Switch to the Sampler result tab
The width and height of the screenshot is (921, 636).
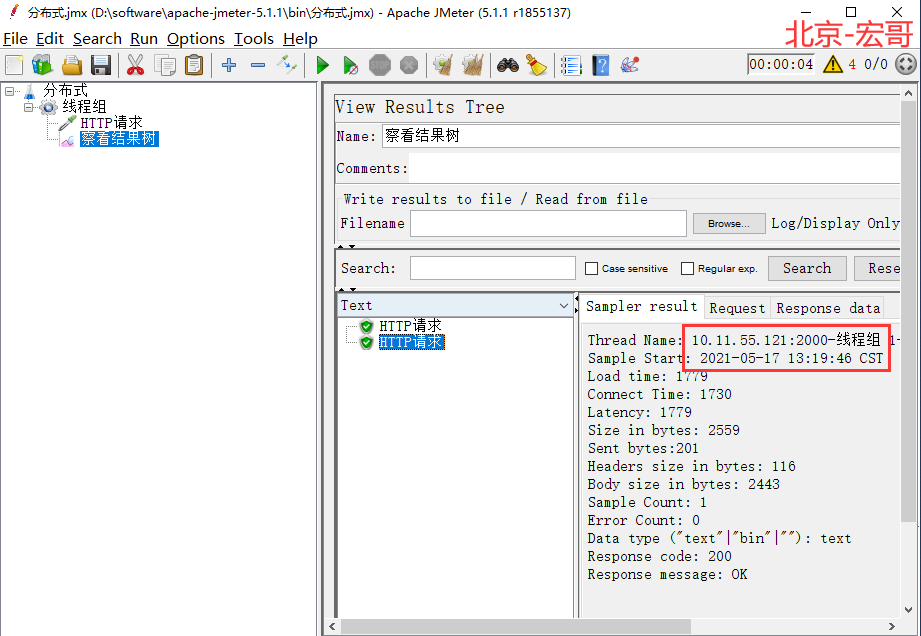coord(641,307)
